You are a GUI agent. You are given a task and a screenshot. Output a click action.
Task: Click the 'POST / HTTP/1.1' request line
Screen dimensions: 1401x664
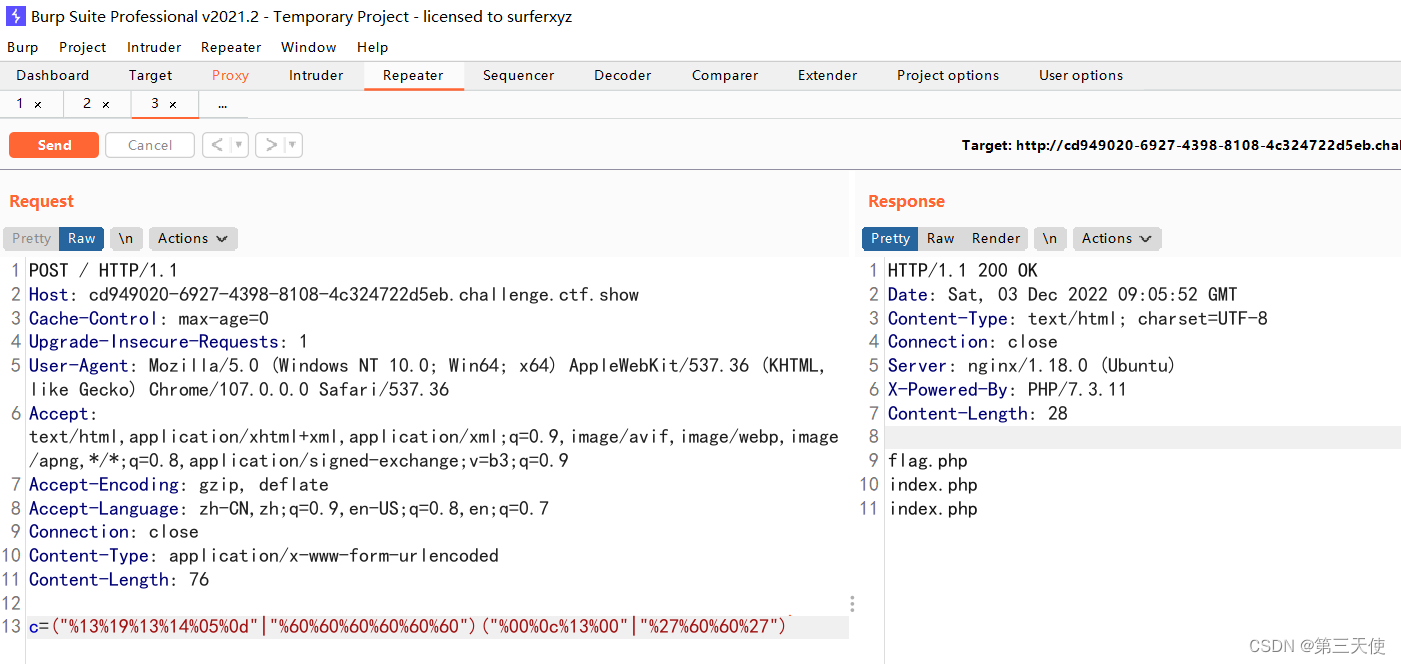coord(103,271)
